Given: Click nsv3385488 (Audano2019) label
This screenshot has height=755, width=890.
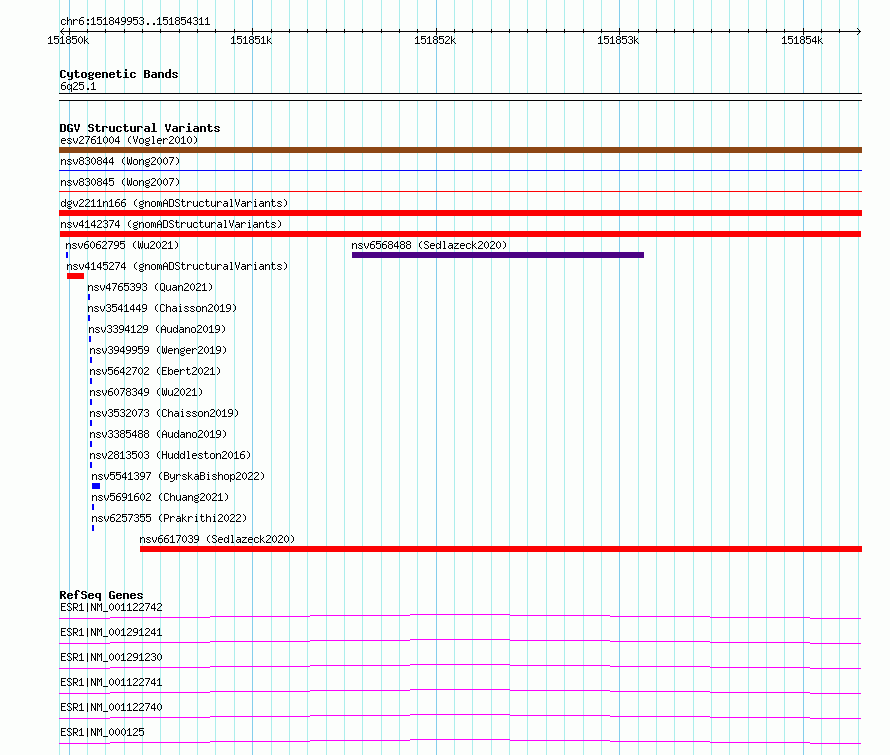Looking at the screenshot, I should pos(158,434).
